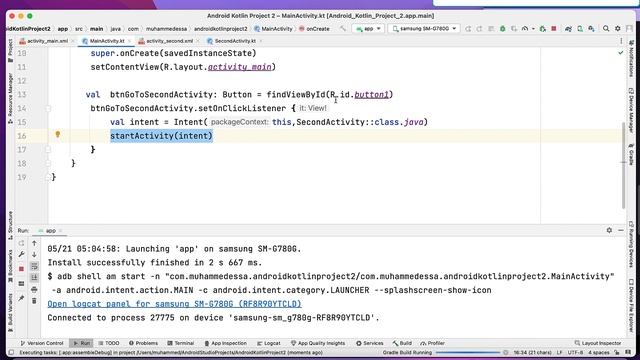The height and width of the screenshot is (360, 640).
Task: Toggle the Bookmarks tool window
Action: (x=10, y=266)
